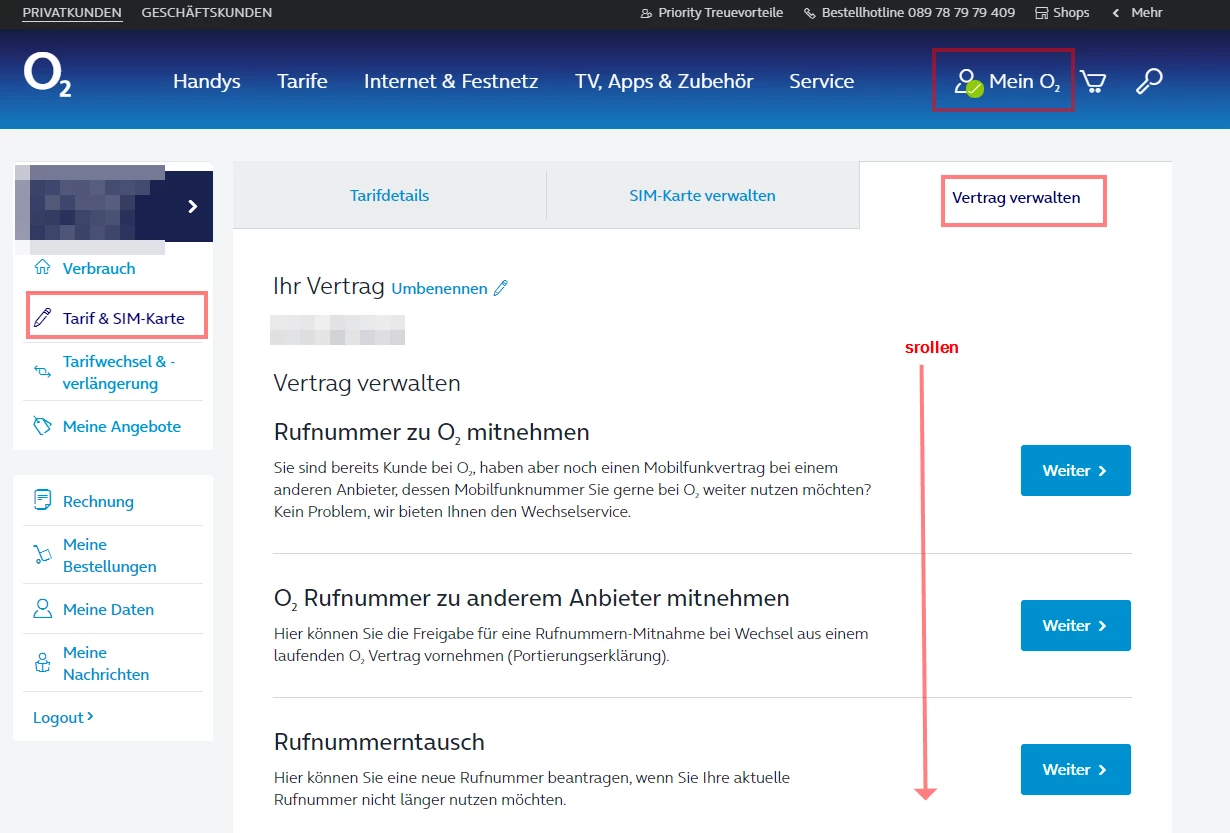1230x833 pixels.
Task: Click the Shops text link
Action: (x=1071, y=13)
